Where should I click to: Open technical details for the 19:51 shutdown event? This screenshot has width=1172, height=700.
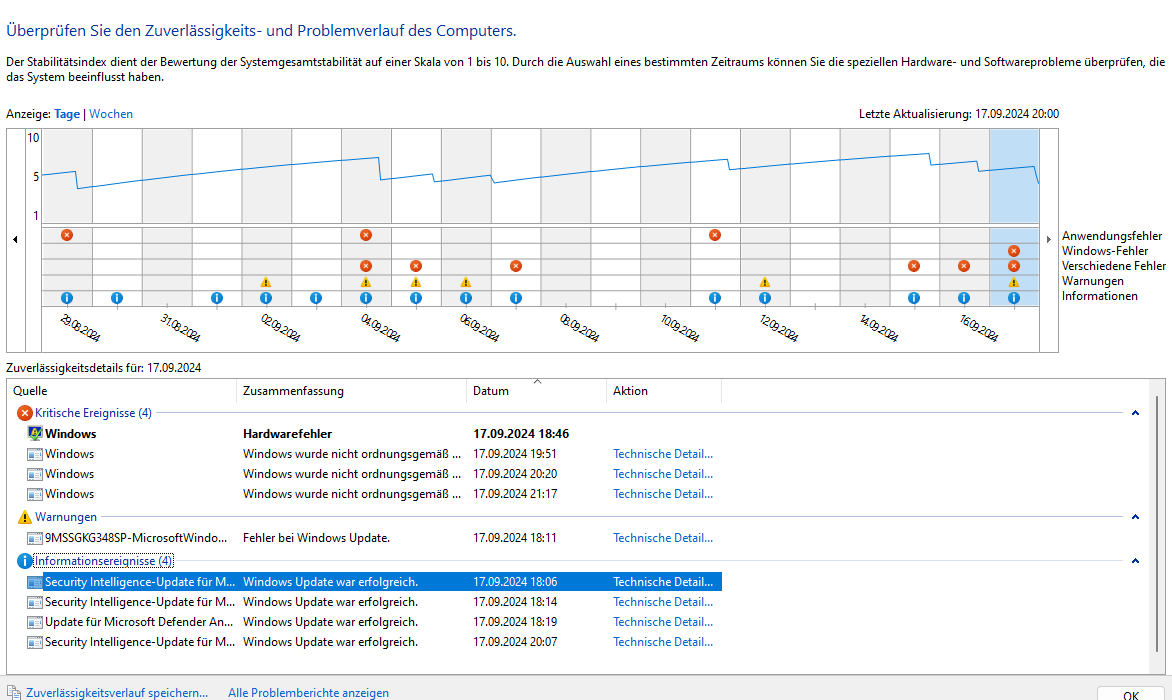tap(663, 453)
